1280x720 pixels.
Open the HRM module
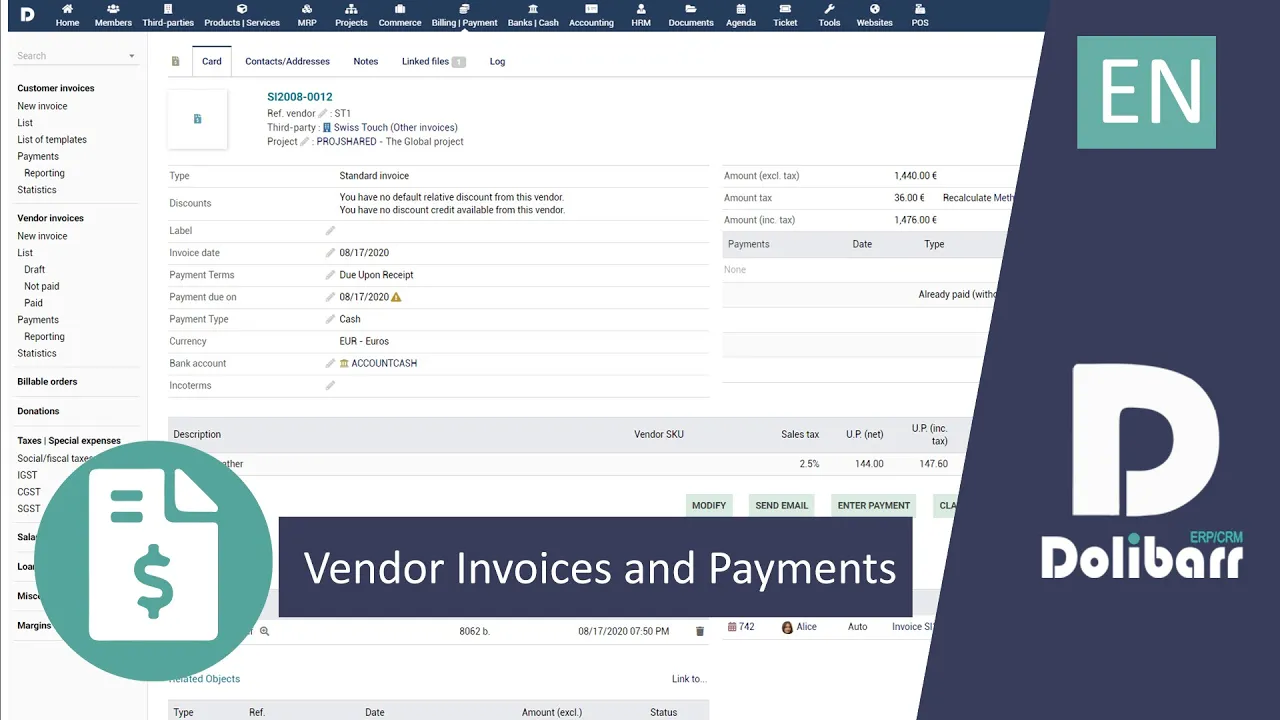(x=641, y=15)
